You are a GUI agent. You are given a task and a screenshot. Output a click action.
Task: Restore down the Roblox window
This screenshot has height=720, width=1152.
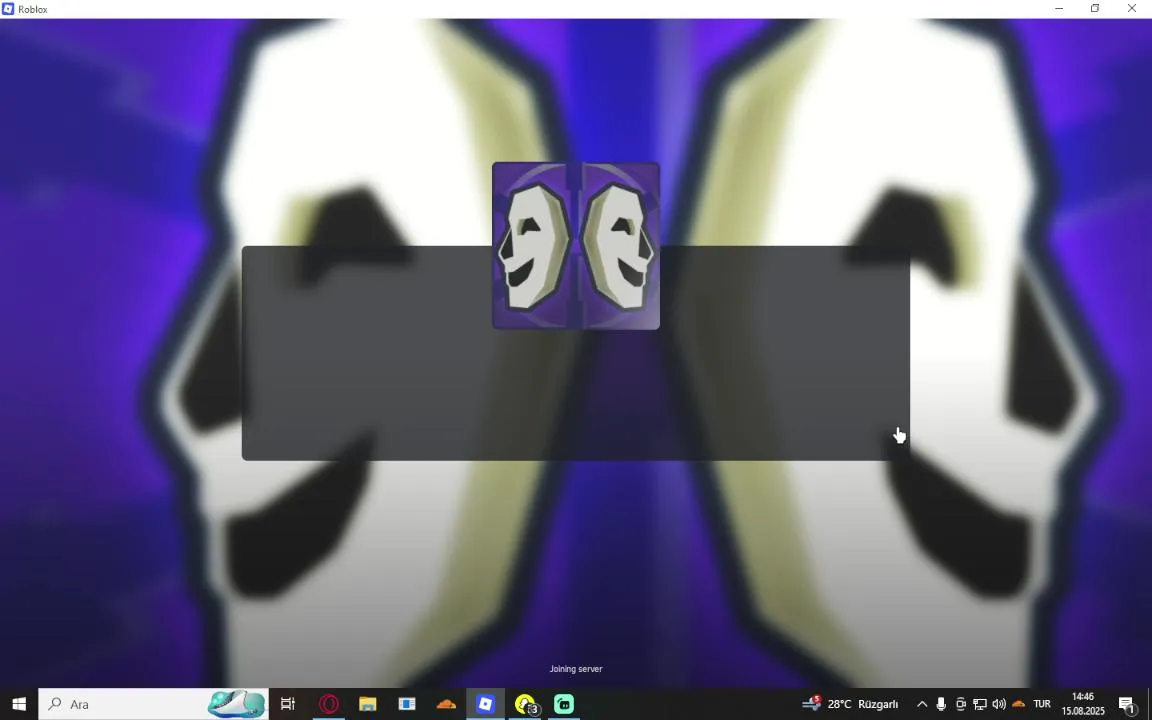1095,9
